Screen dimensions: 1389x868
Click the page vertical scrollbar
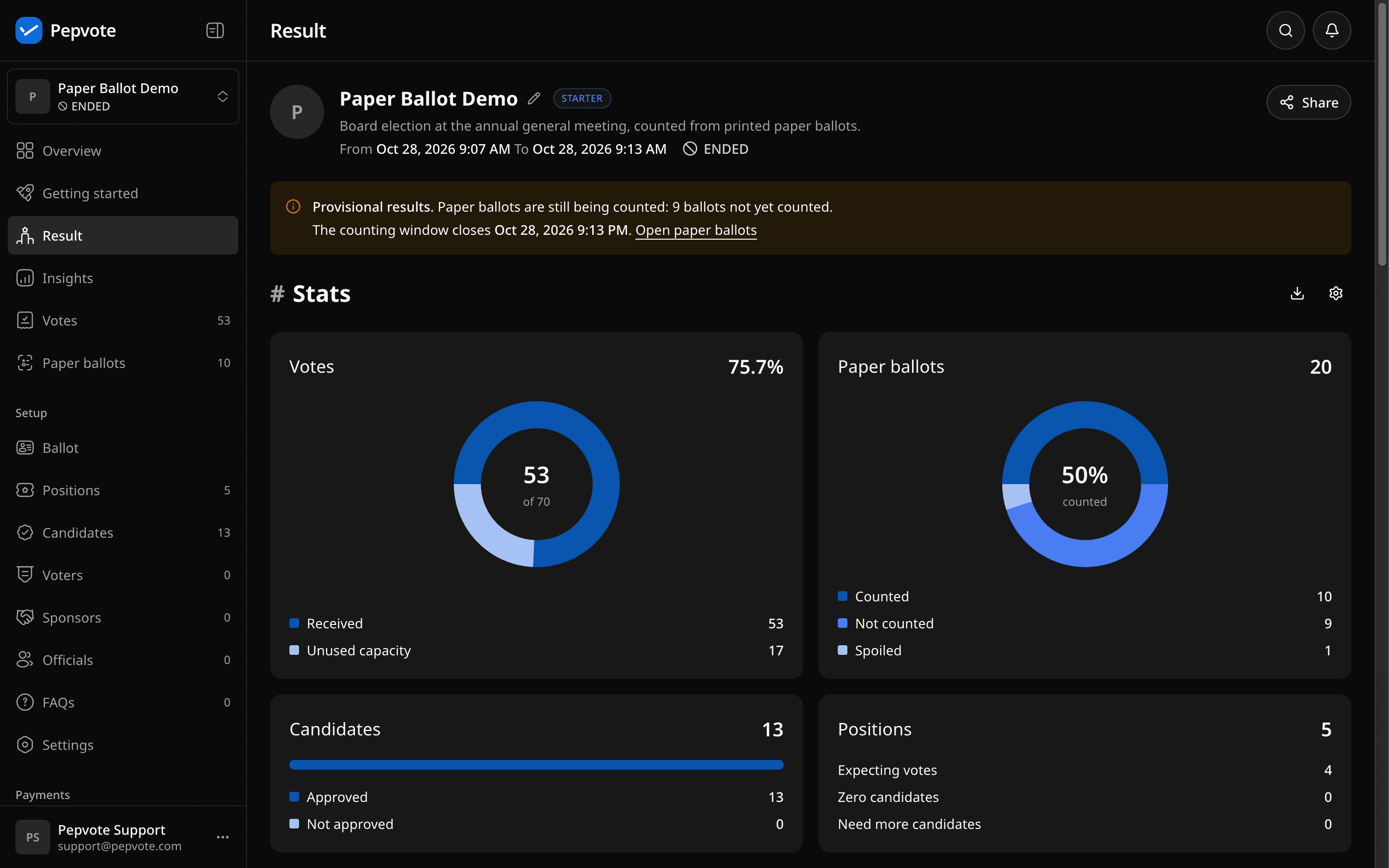[1382, 135]
